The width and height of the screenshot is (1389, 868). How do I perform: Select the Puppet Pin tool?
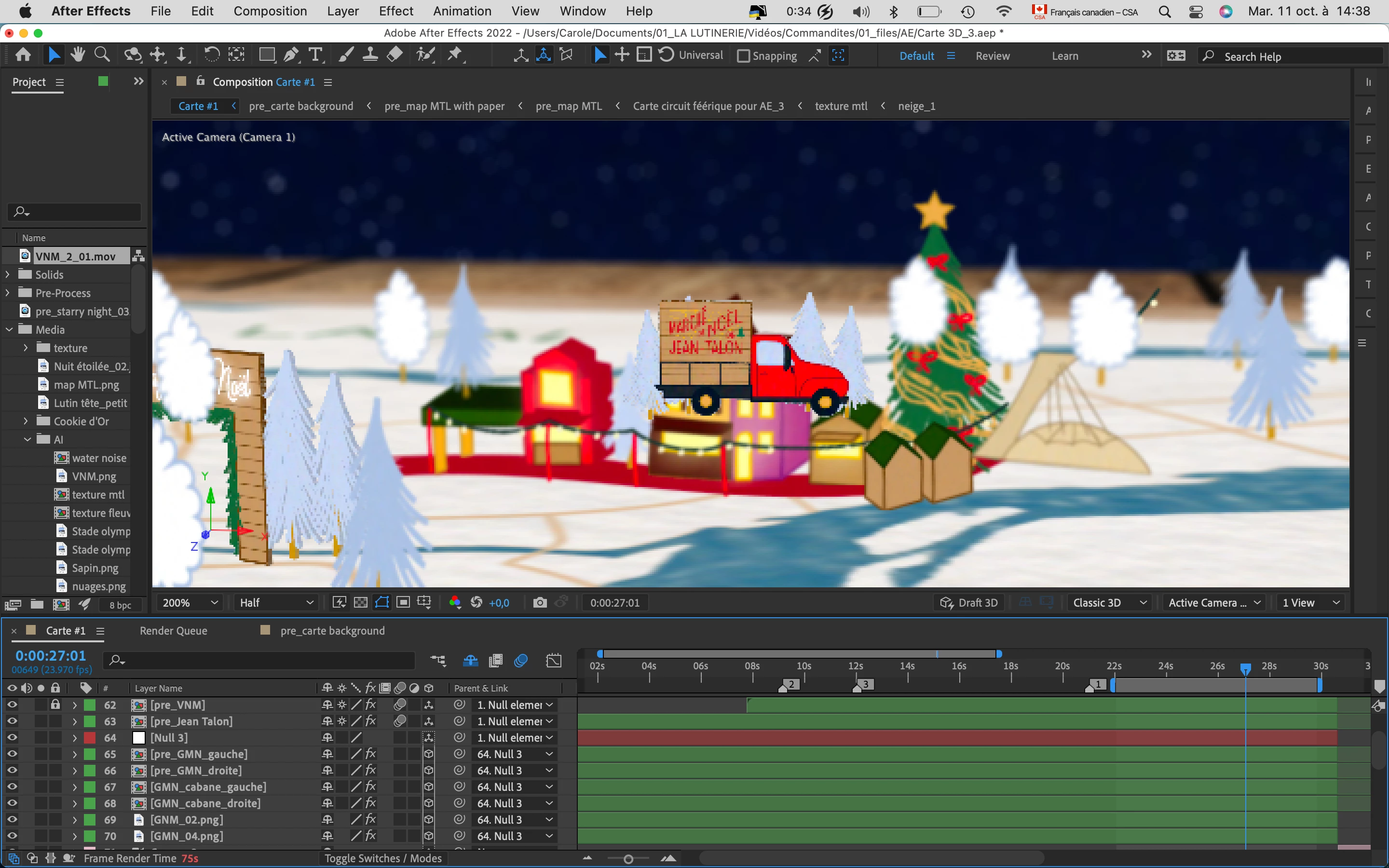tap(455, 55)
